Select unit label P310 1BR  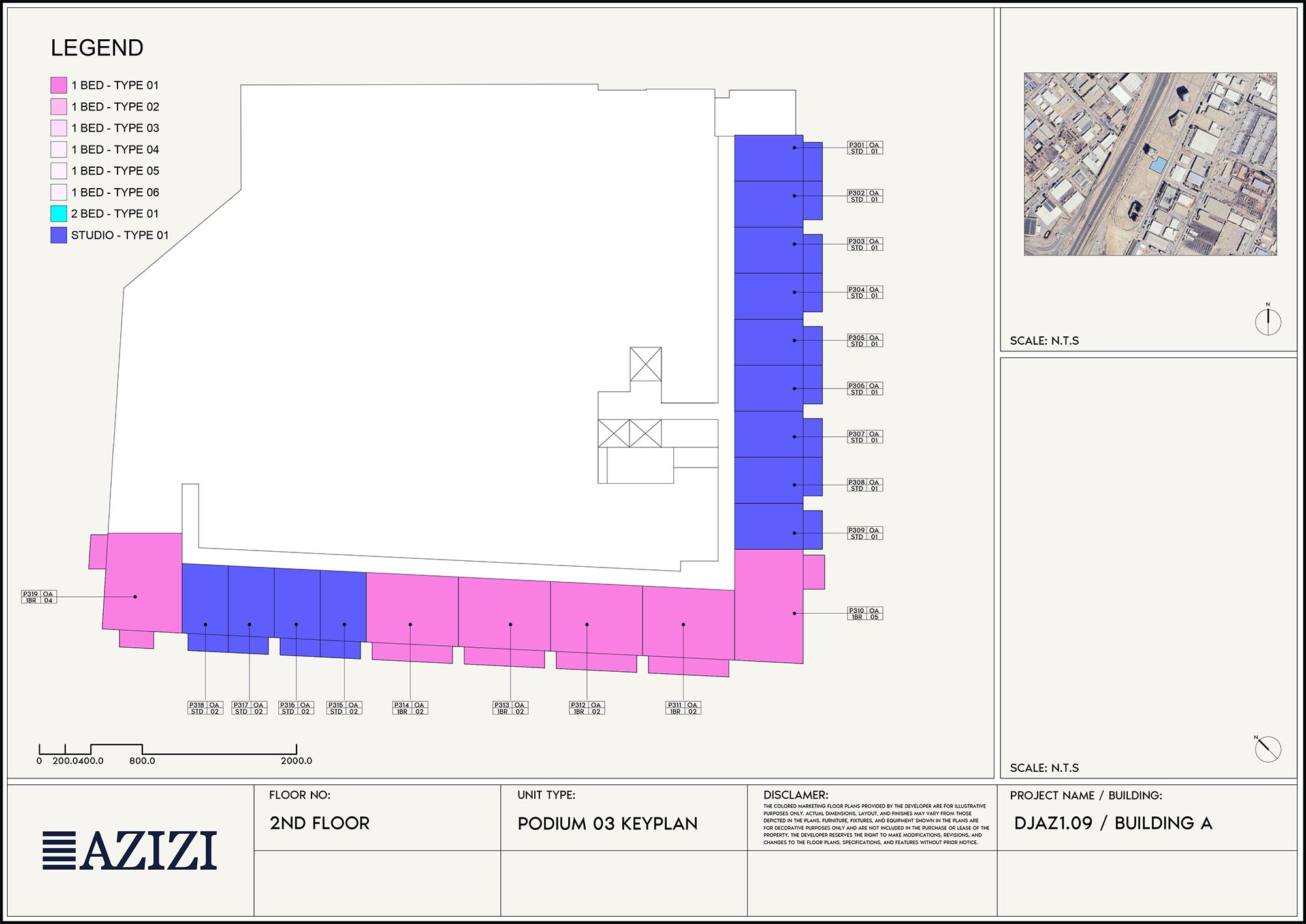(865, 614)
